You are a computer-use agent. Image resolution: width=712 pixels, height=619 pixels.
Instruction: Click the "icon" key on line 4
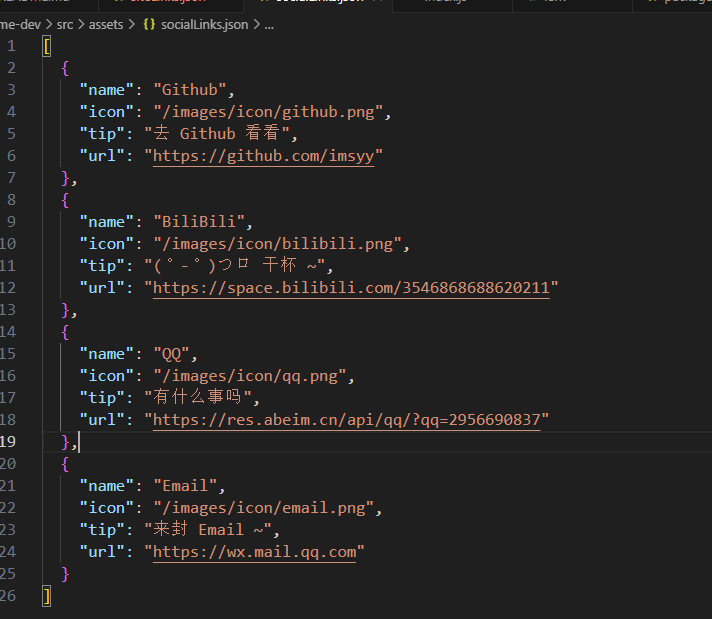pyautogui.click(x=107, y=112)
